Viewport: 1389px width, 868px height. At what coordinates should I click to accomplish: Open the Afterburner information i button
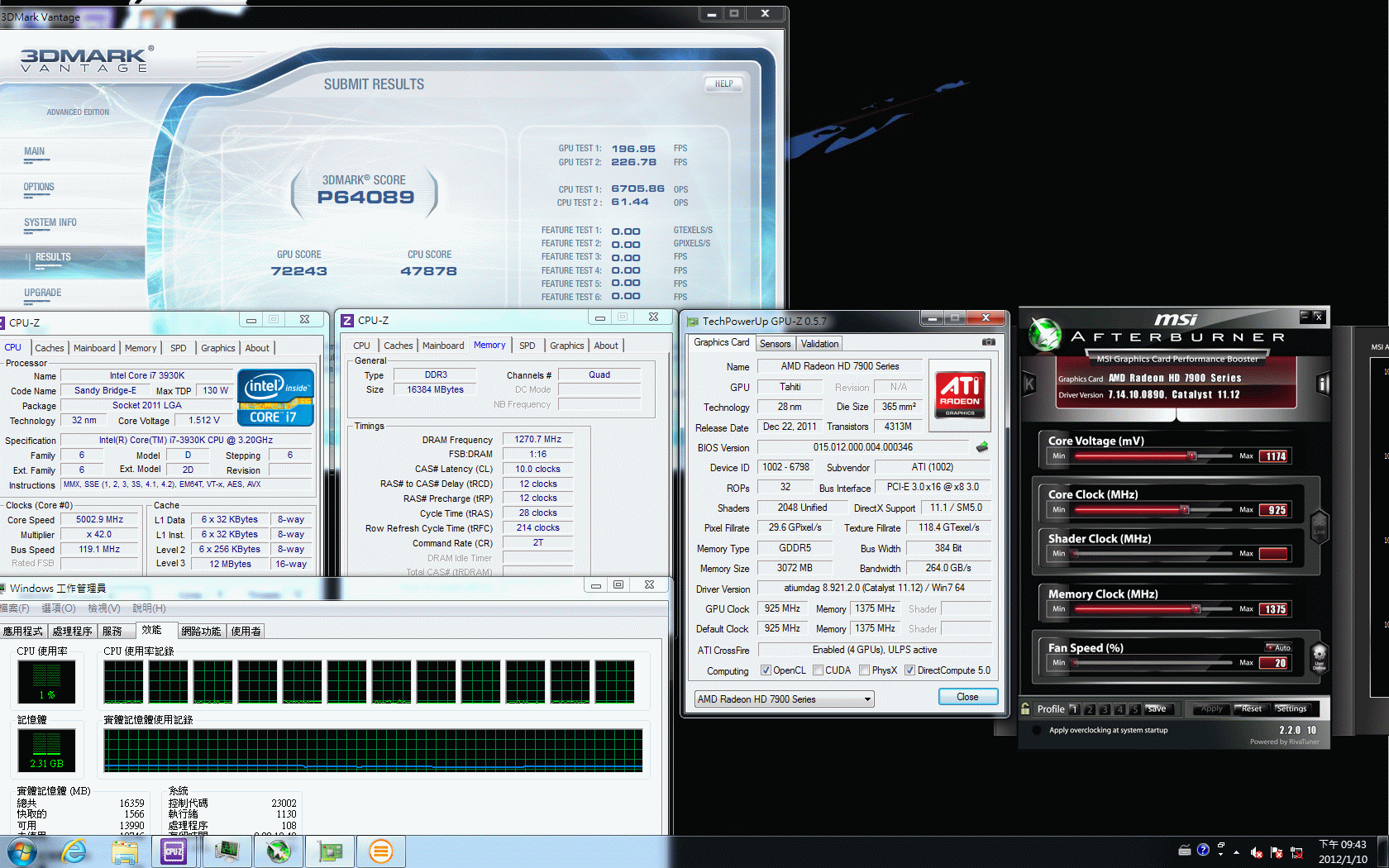point(1322,384)
